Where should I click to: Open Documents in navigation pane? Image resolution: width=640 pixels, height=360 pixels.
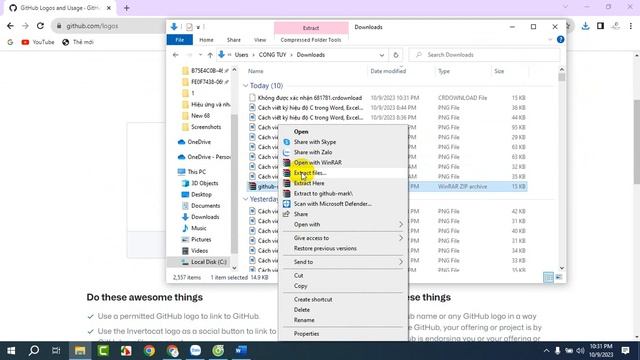pyautogui.click(x=205, y=206)
